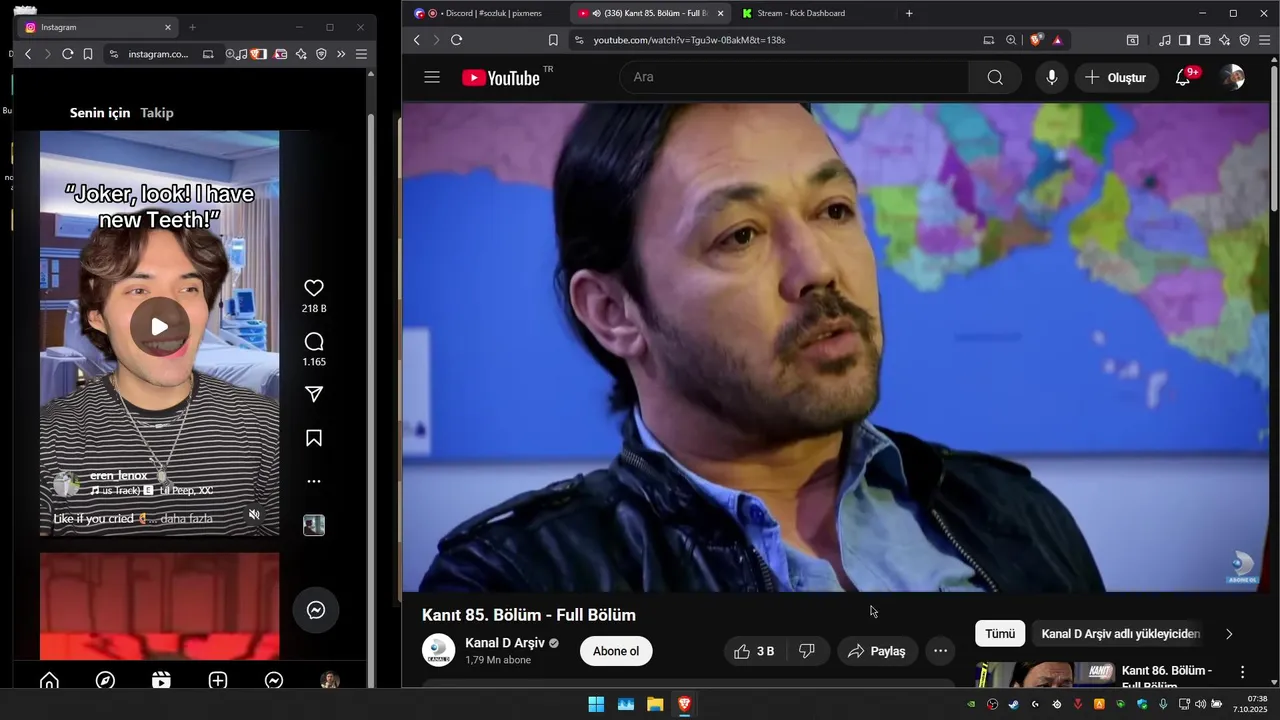Image resolution: width=1280 pixels, height=720 pixels.
Task: Share the Instagram reel via paper-plane icon
Action: 314,394
